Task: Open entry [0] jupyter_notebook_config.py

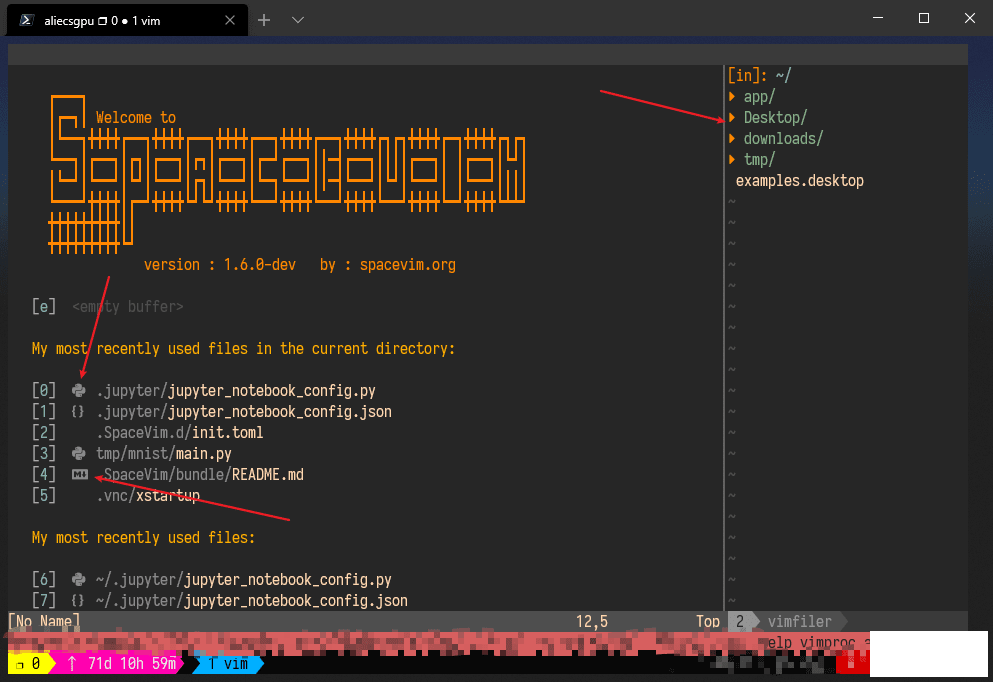Action: [204, 391]
